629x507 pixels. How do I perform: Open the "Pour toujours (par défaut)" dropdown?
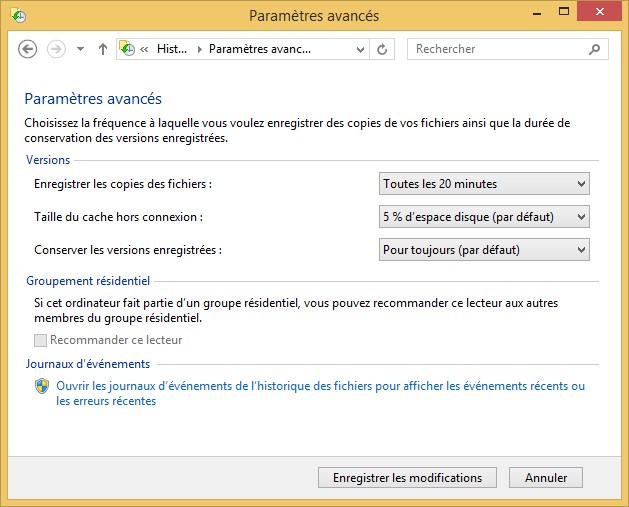[x=484, y=249]
